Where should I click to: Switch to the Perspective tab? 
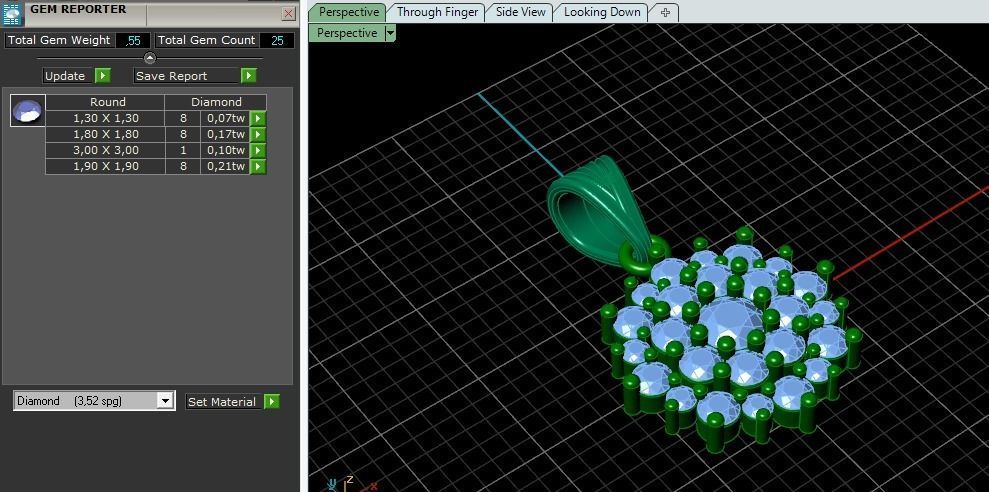tap(349, 12)
